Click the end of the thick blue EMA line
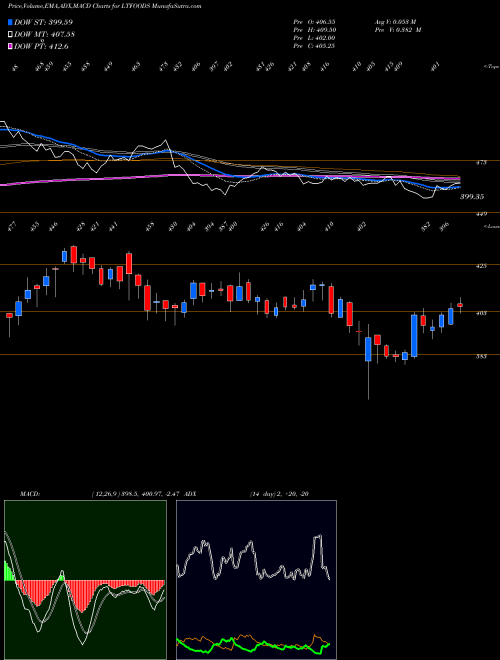500x660 pixels. coord(459,187)
